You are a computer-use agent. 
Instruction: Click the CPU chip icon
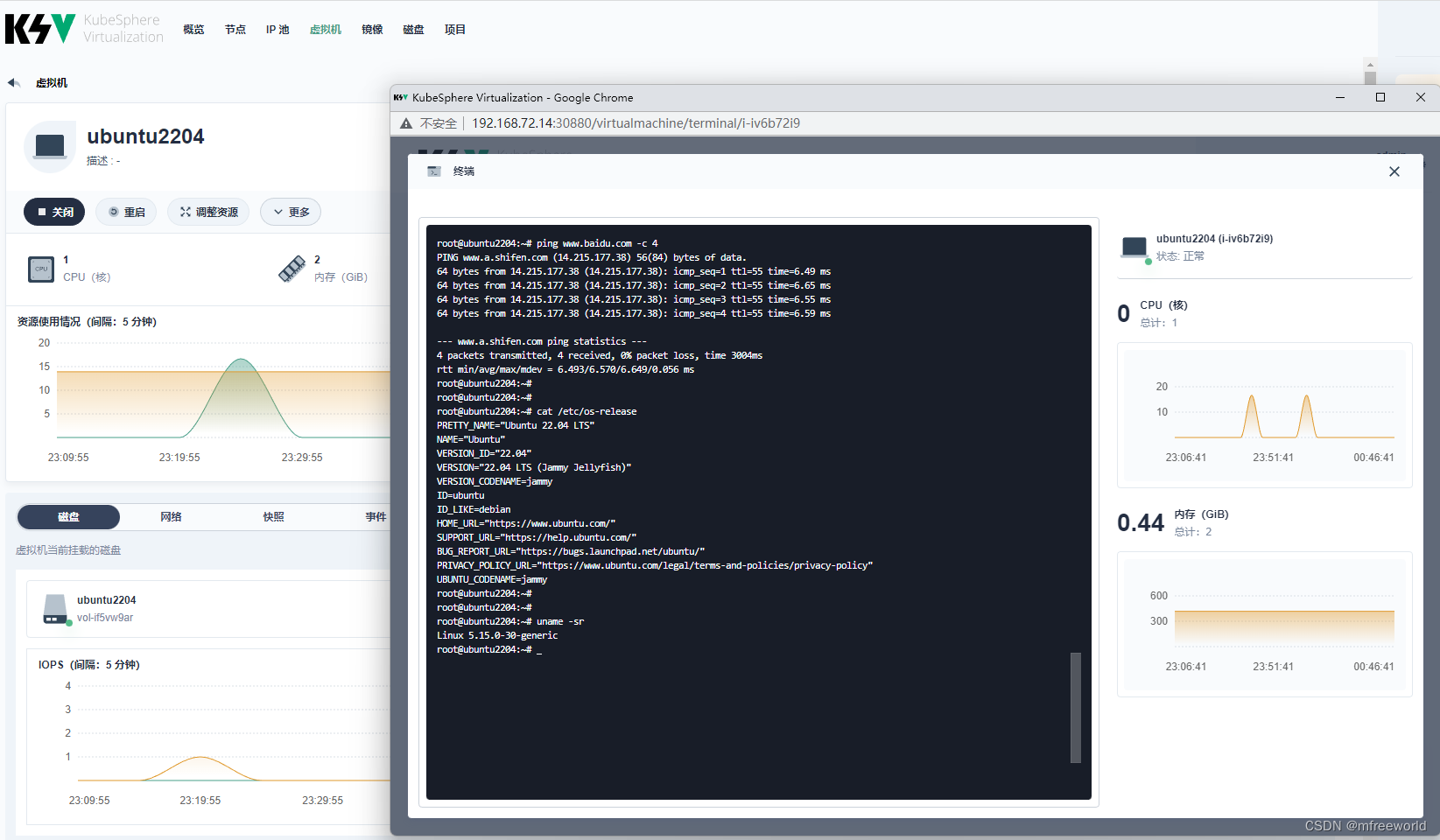(41, 269)
